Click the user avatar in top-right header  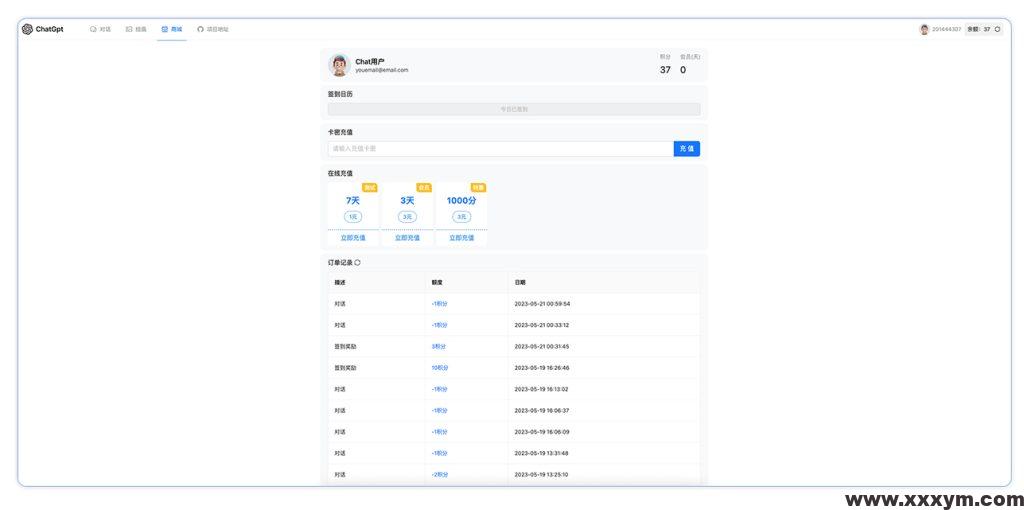(924, 29)
